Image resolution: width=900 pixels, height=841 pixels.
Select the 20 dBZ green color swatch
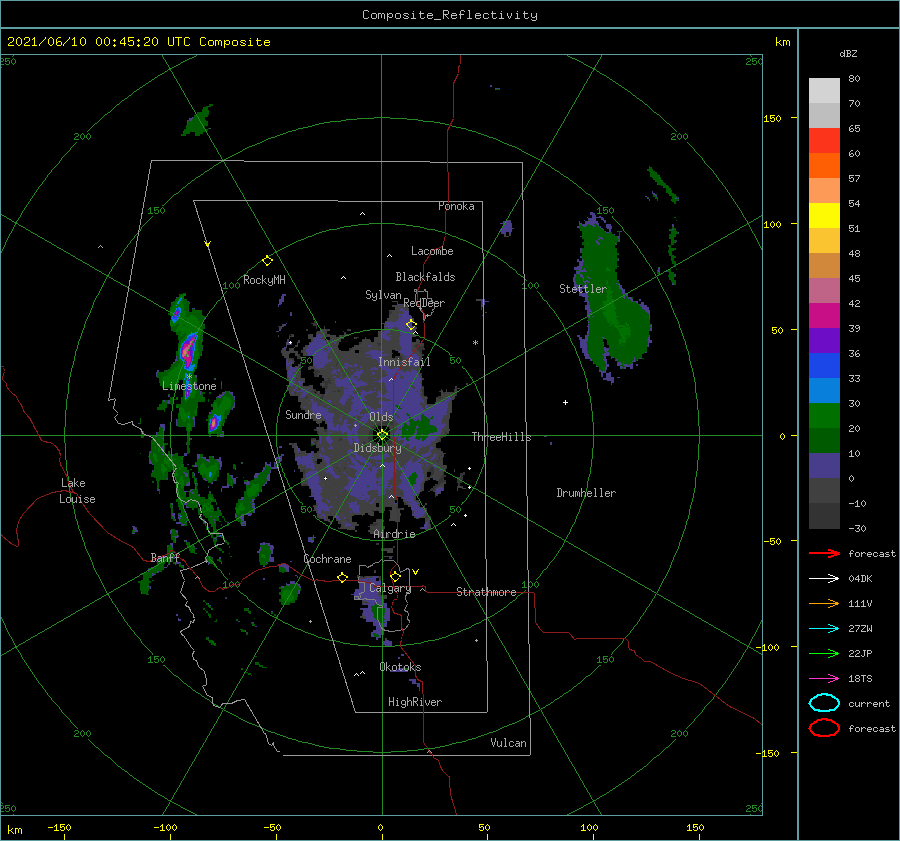[x=824, y=416]
